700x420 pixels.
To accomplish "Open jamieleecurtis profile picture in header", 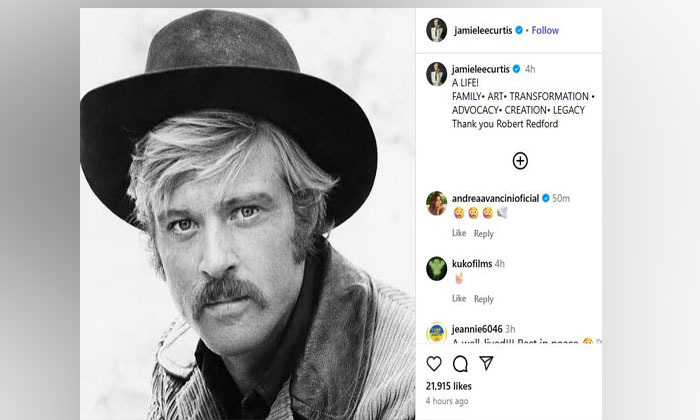I will click(x=436, y=30).
